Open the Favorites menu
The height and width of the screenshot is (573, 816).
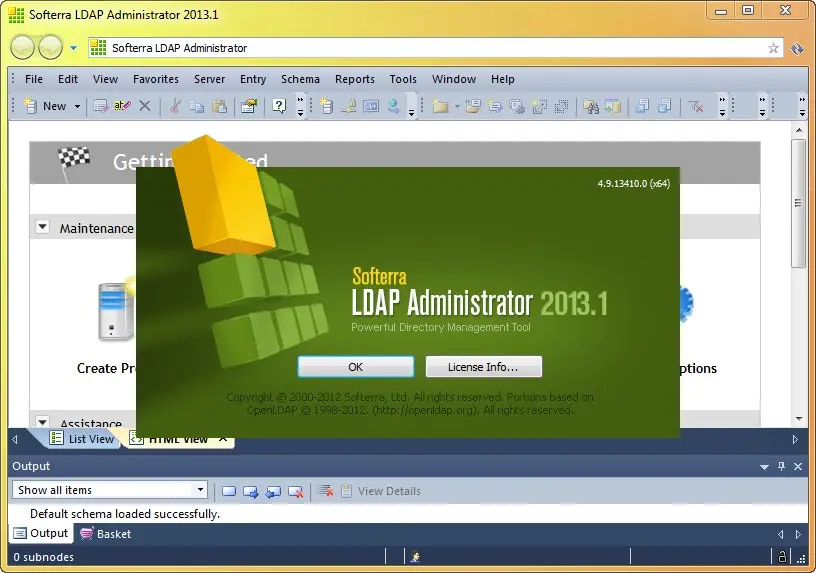coord(156,79)
